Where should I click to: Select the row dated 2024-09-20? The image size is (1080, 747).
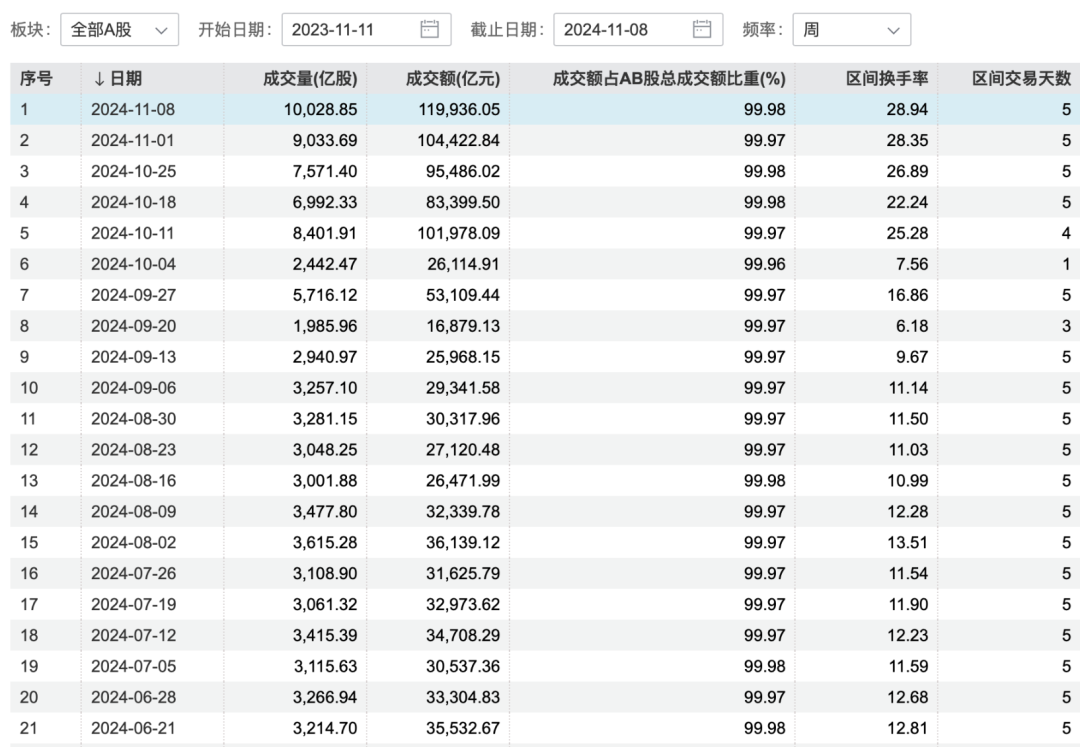(133, 326)
